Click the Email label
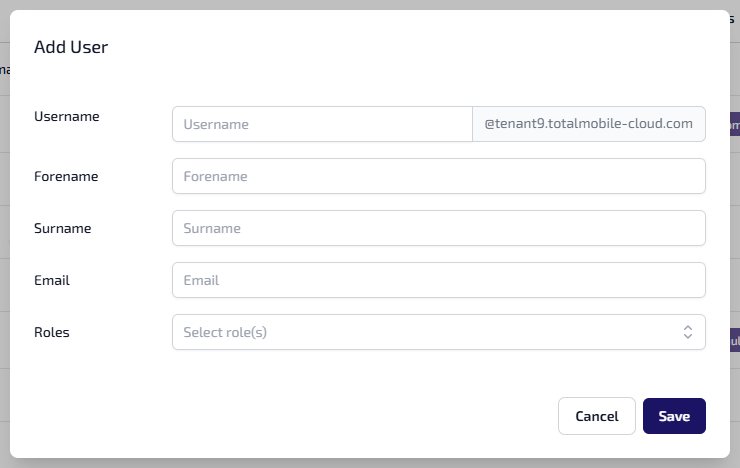This screenshot has height=468, width=740. tap(52, 280)
